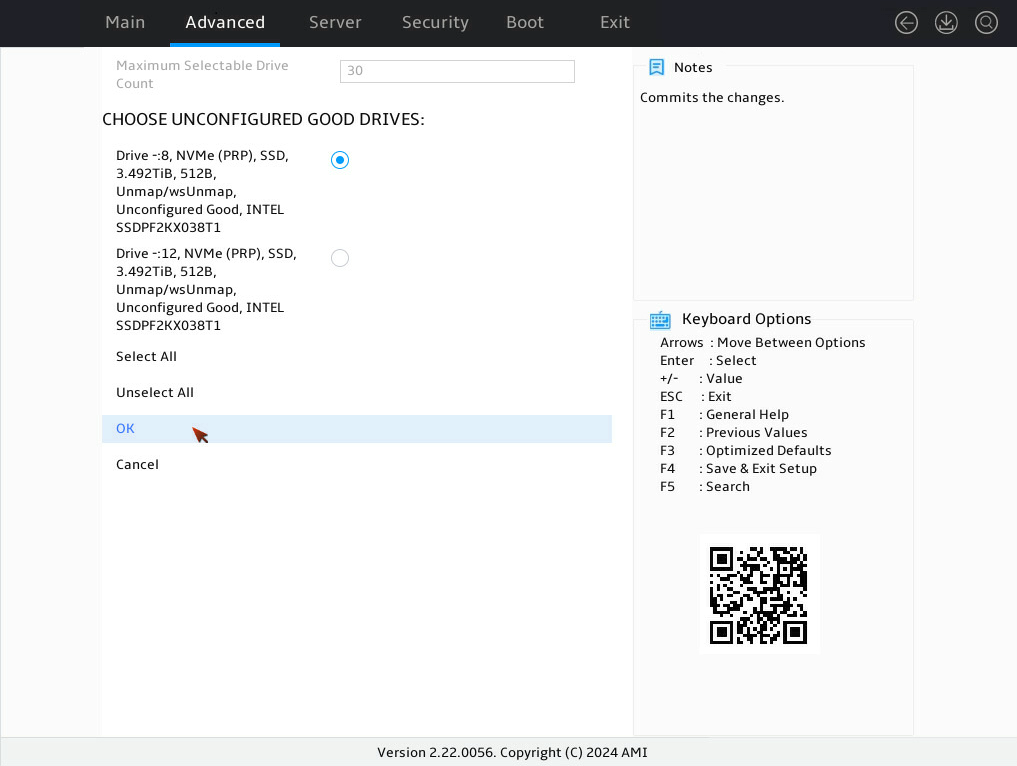
Task: Click 'Maximum Selectable Drive Count' label
Action: click(x=202, y=74)
